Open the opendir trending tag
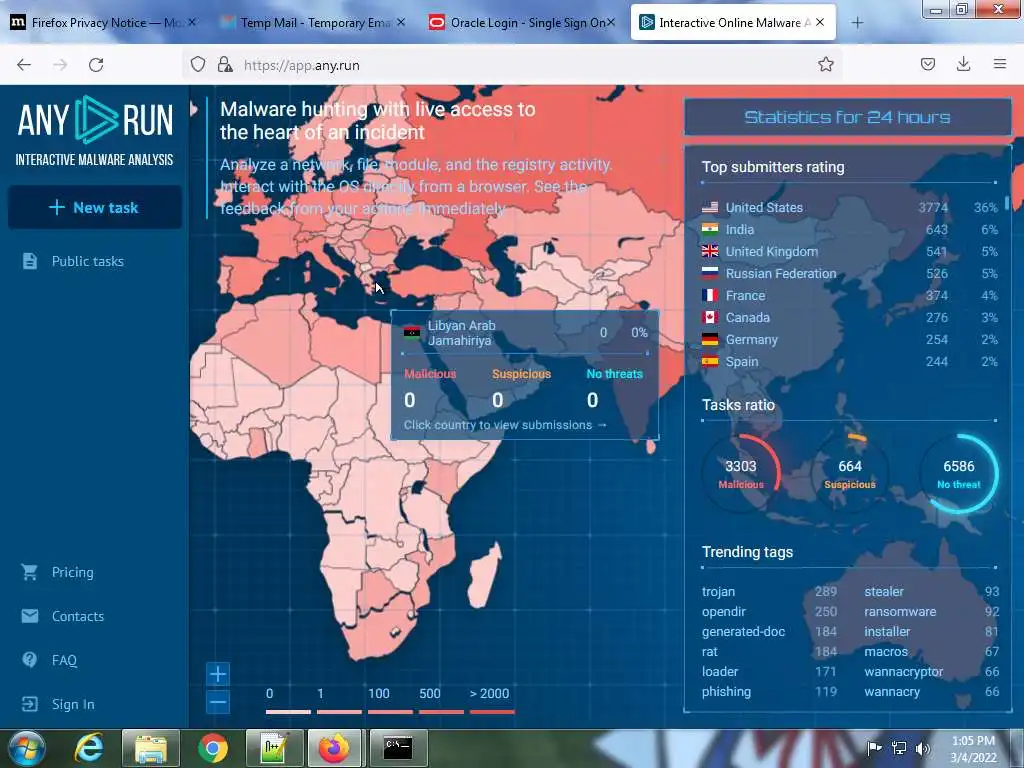 point(724,612)
